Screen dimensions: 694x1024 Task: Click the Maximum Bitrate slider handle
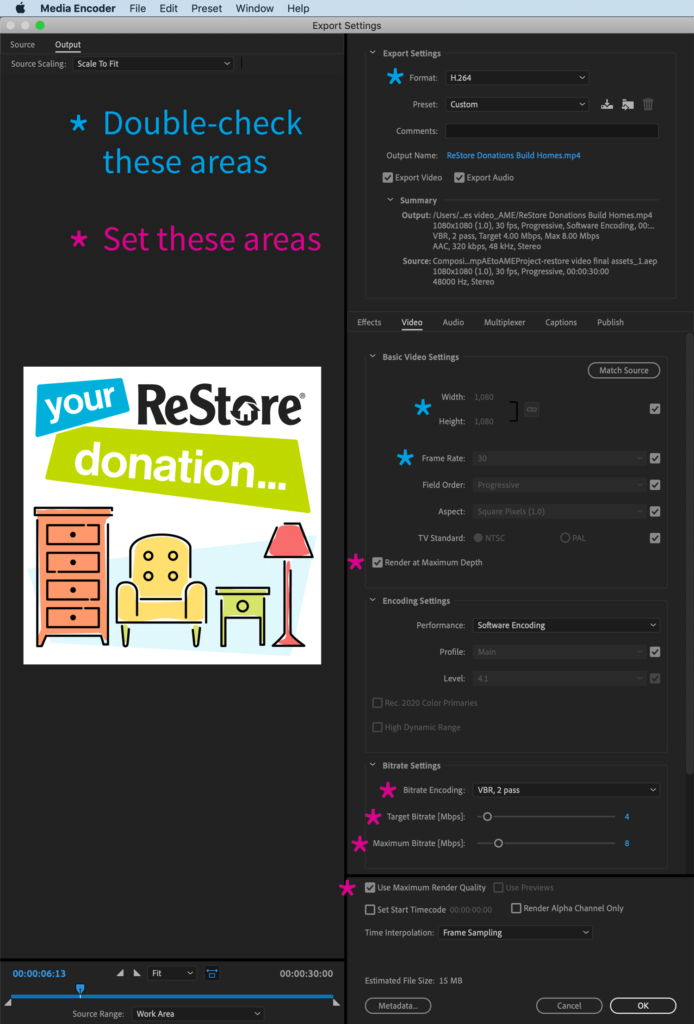click(x=498, y=844)
